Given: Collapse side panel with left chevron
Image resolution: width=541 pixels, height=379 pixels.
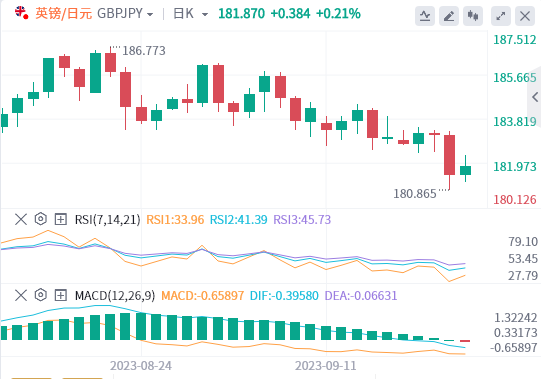Looking at the screenshot, I should point(535,97).
